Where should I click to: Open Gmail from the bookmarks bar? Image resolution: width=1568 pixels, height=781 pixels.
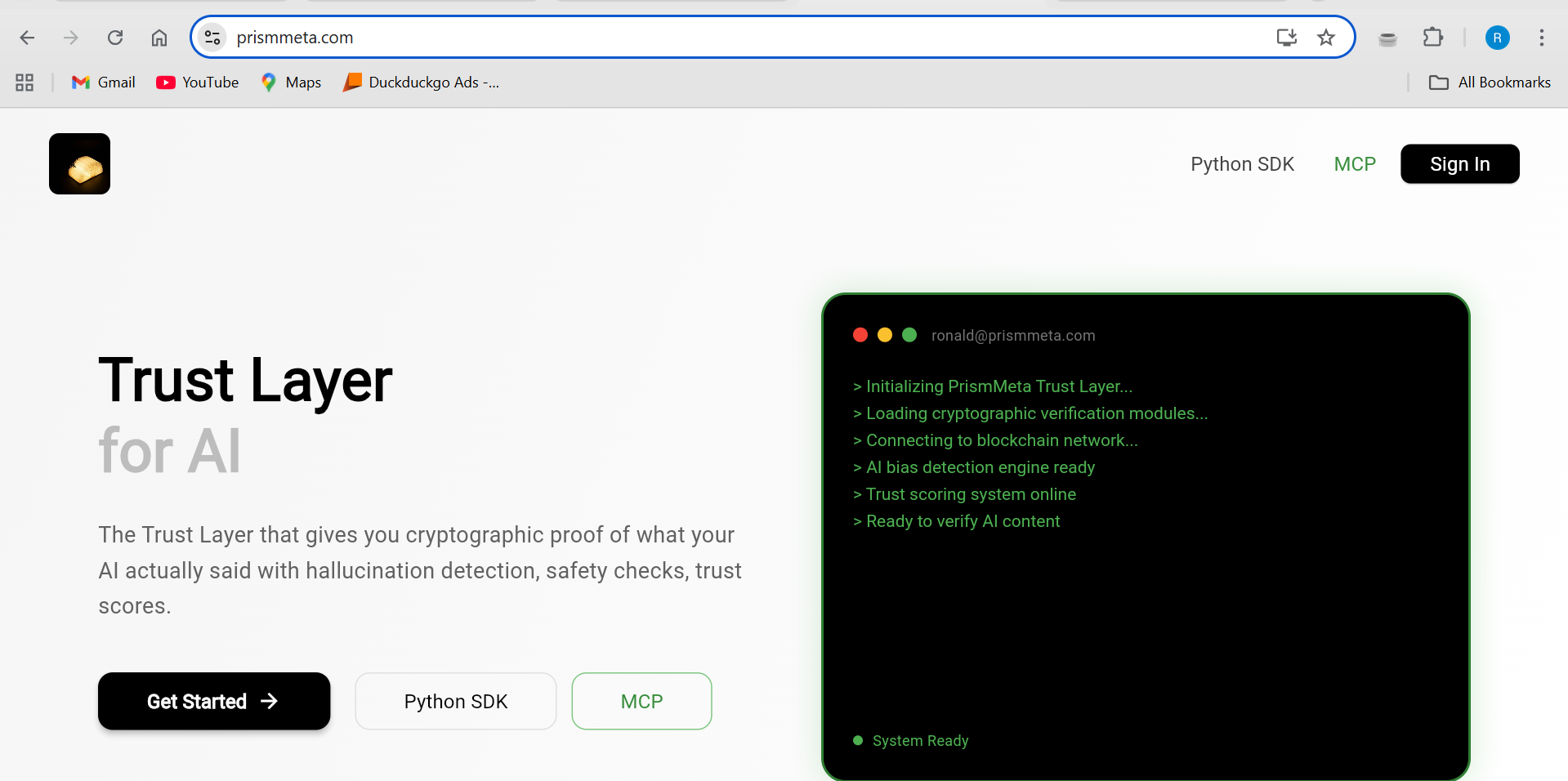tap(102, 82)
